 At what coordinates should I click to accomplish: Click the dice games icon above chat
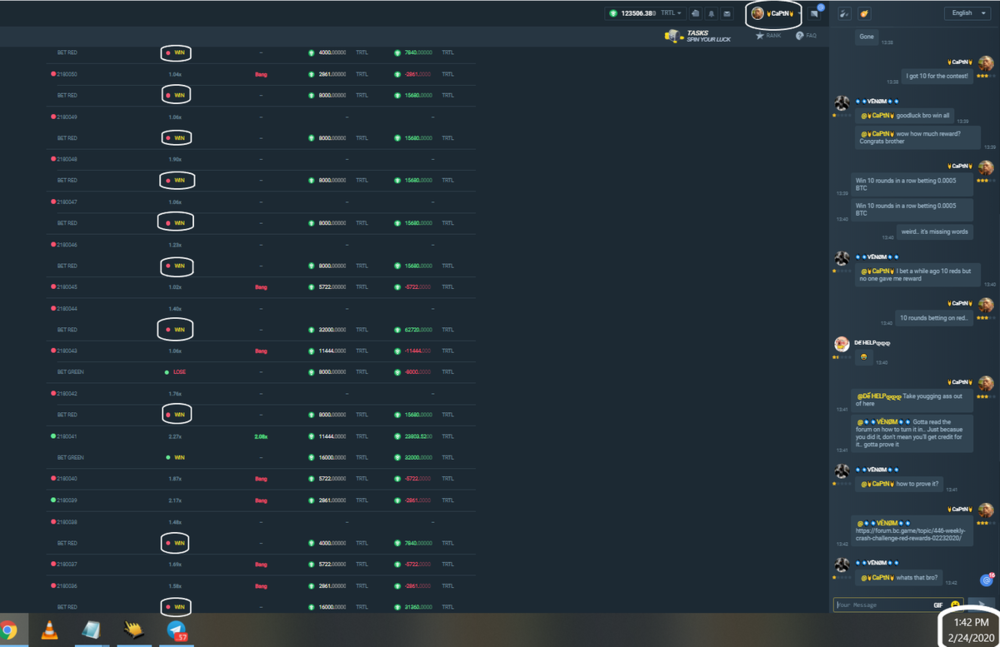click(x=845, y=14)
